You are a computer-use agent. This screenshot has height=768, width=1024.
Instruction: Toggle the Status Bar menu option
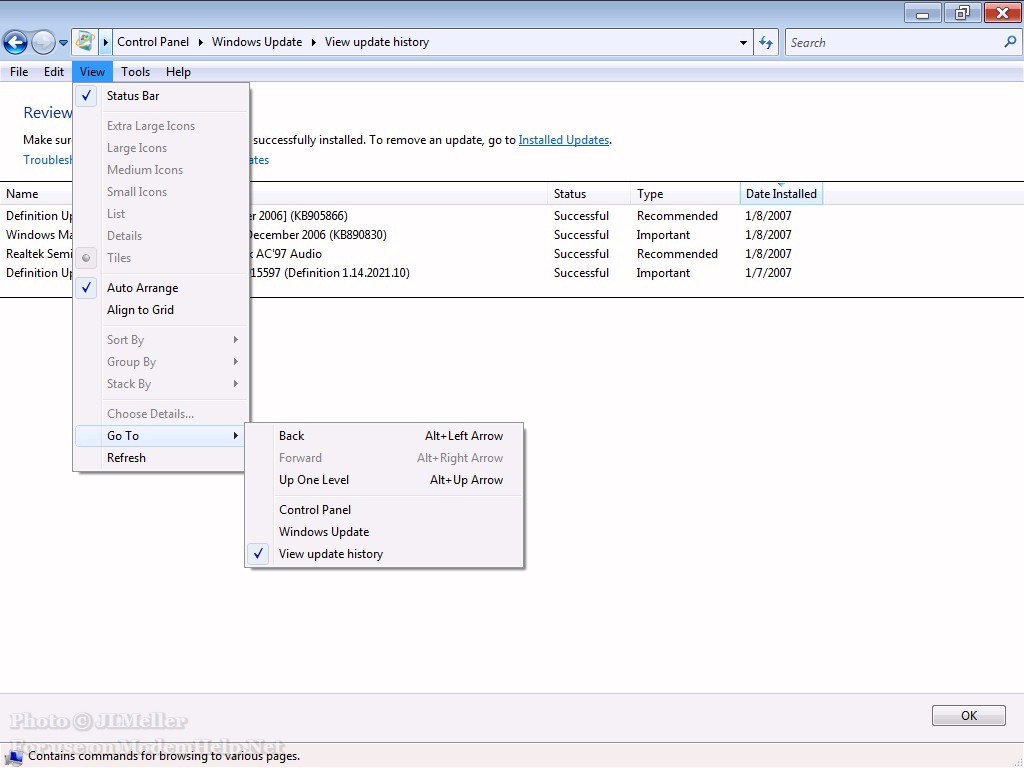click(133, 96)
